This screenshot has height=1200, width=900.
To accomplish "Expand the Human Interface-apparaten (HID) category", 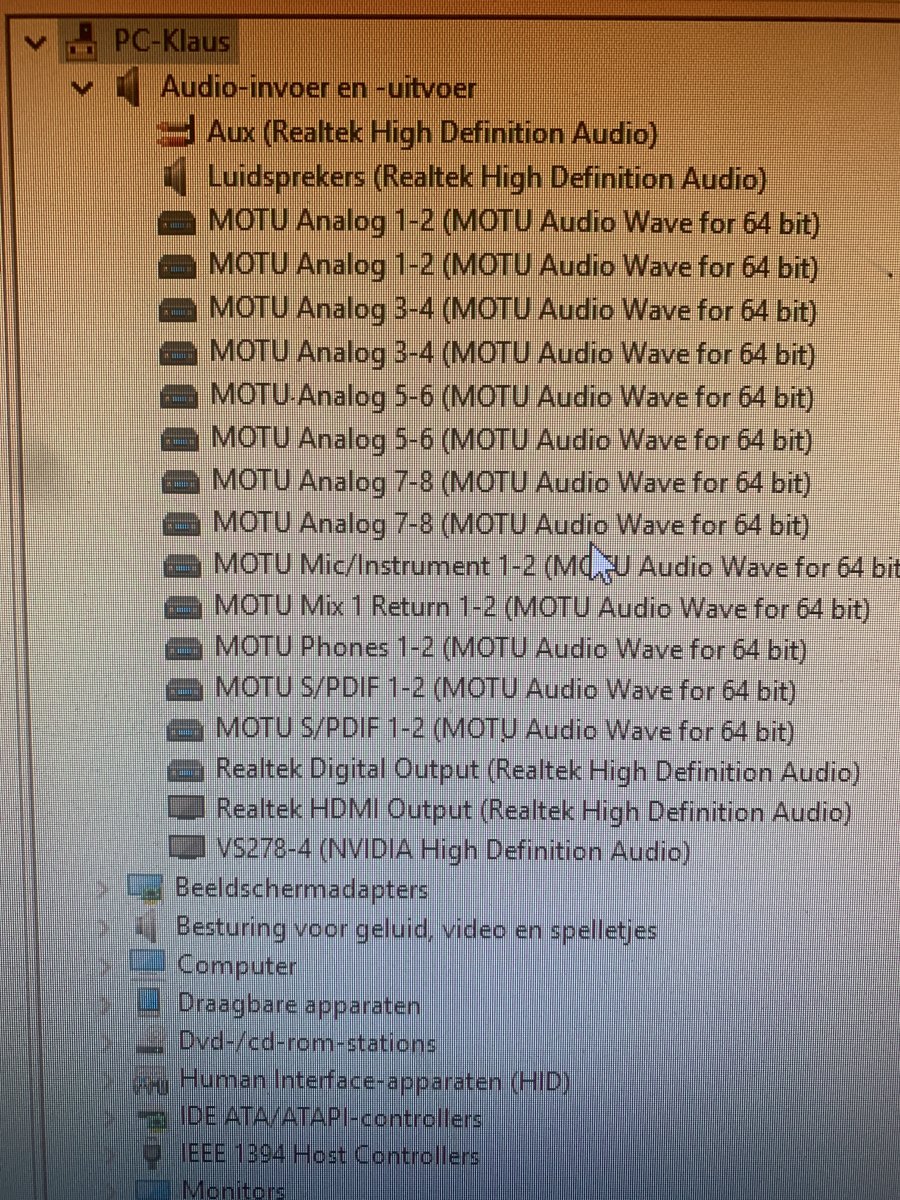I will coord(109,1082).
